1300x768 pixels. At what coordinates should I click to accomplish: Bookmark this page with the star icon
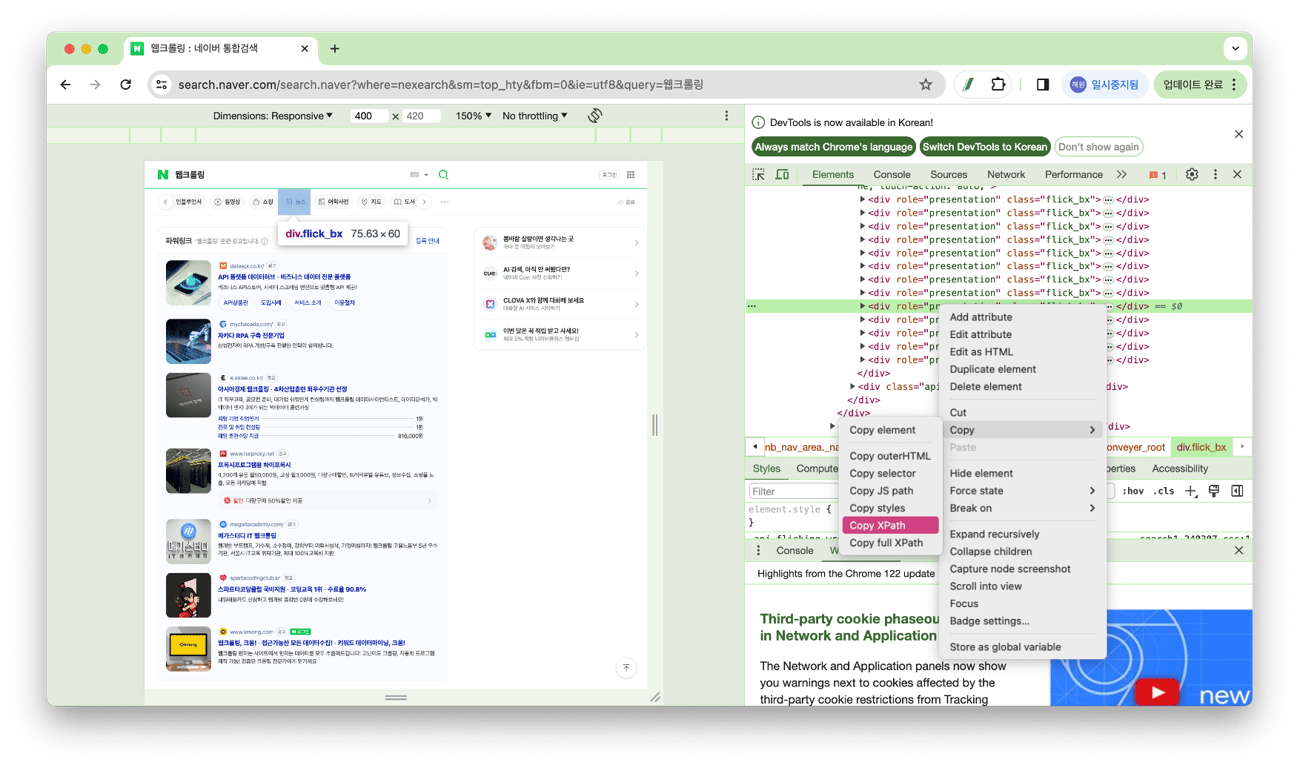pyautogui.click(x=926, y=85)
